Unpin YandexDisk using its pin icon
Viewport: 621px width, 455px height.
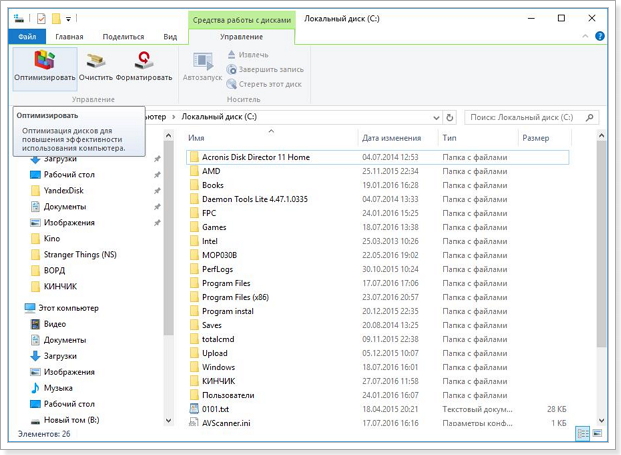[x=157, y=190]
